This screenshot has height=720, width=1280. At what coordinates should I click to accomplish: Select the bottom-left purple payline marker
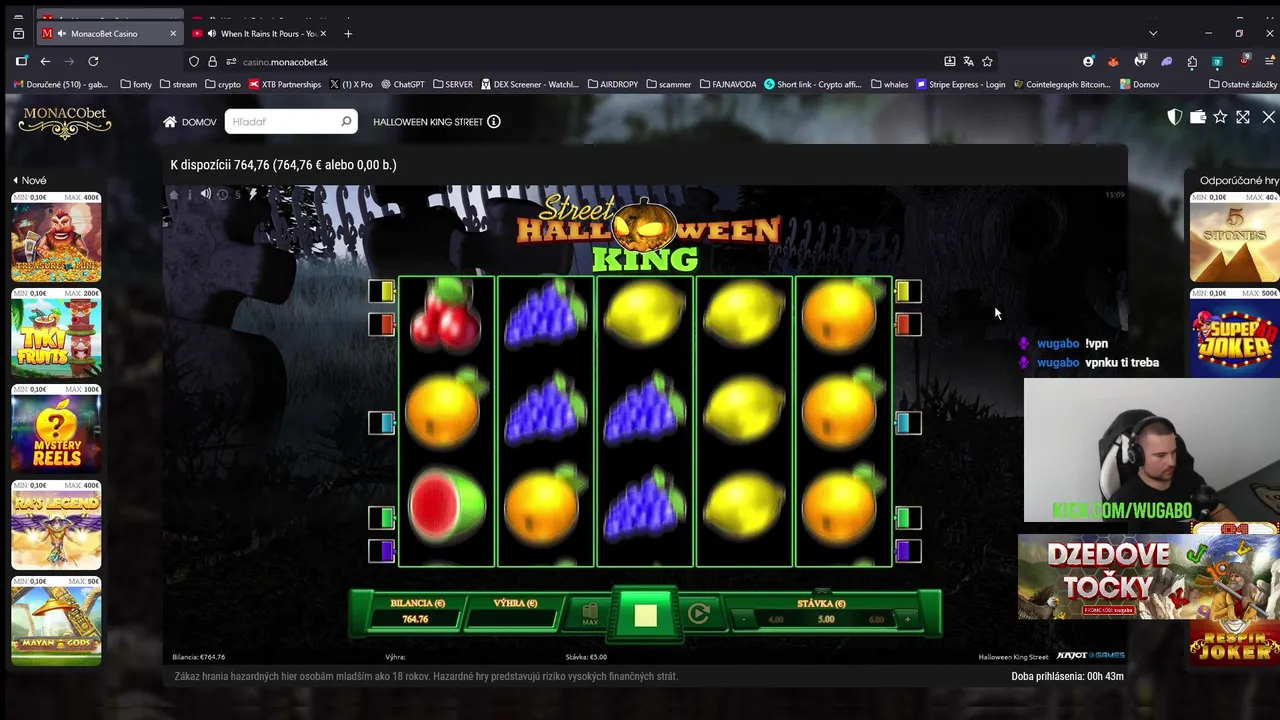point(382,550)
